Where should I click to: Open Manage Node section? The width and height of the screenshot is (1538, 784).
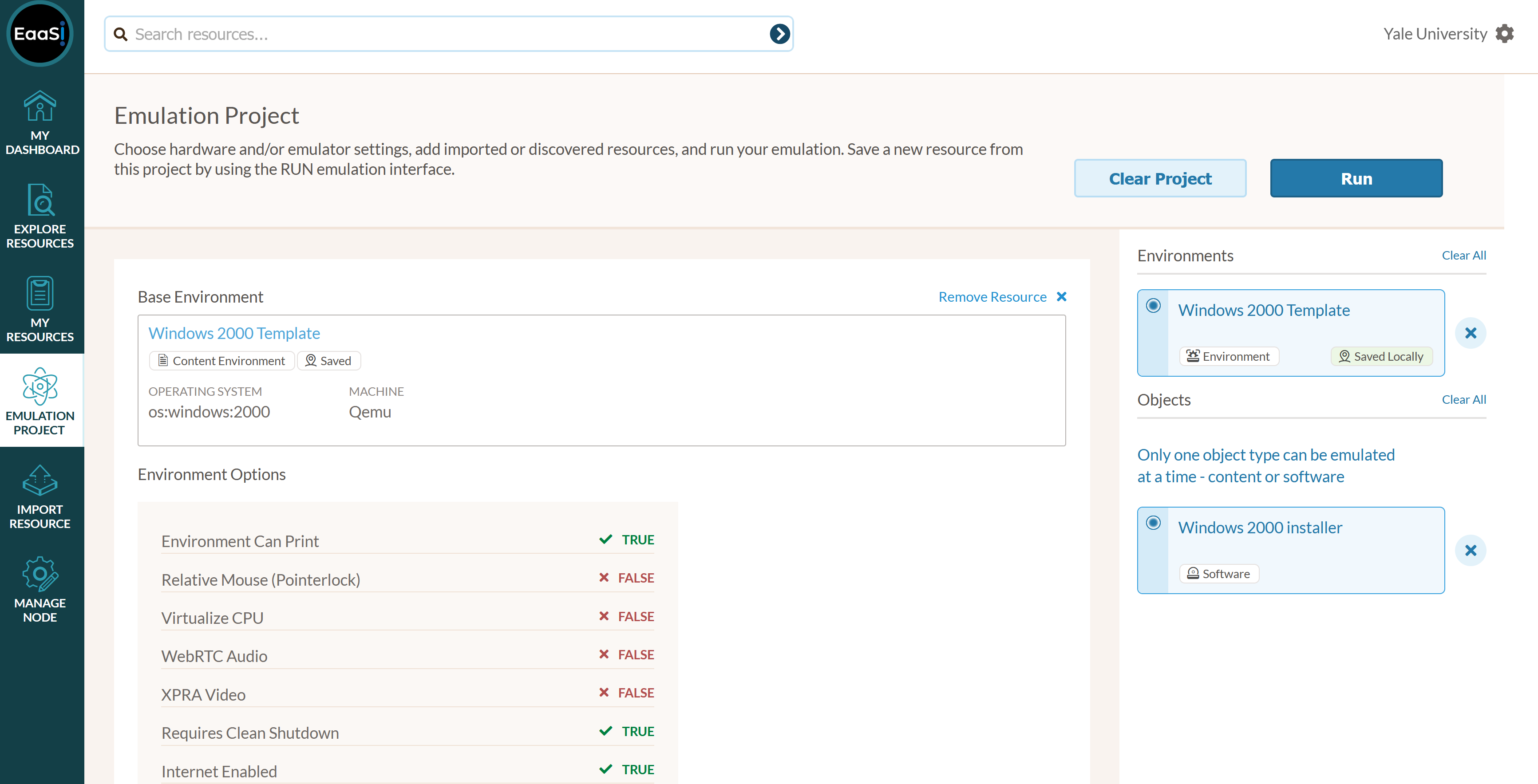(40, 590)
